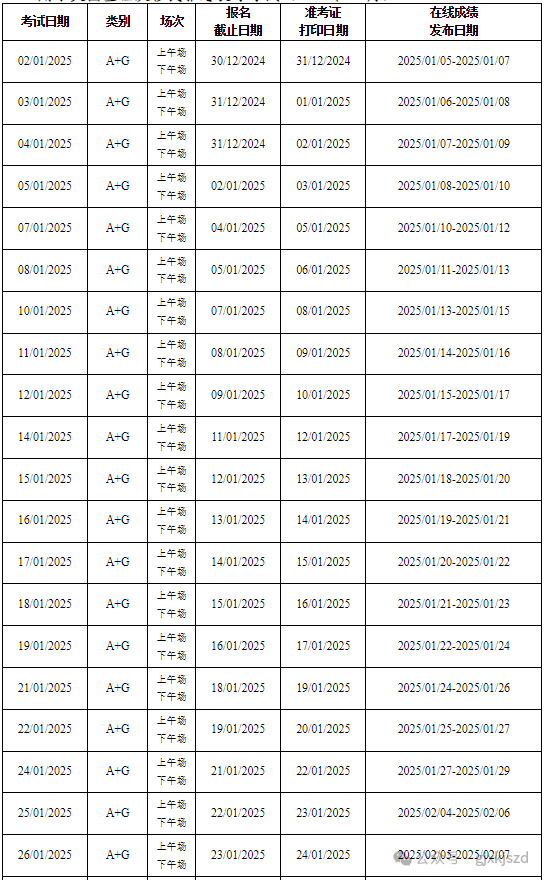Click 下午场 session for the 26/01/2025 exam
This screenshot has width=546, height=880.
[172, 864]
